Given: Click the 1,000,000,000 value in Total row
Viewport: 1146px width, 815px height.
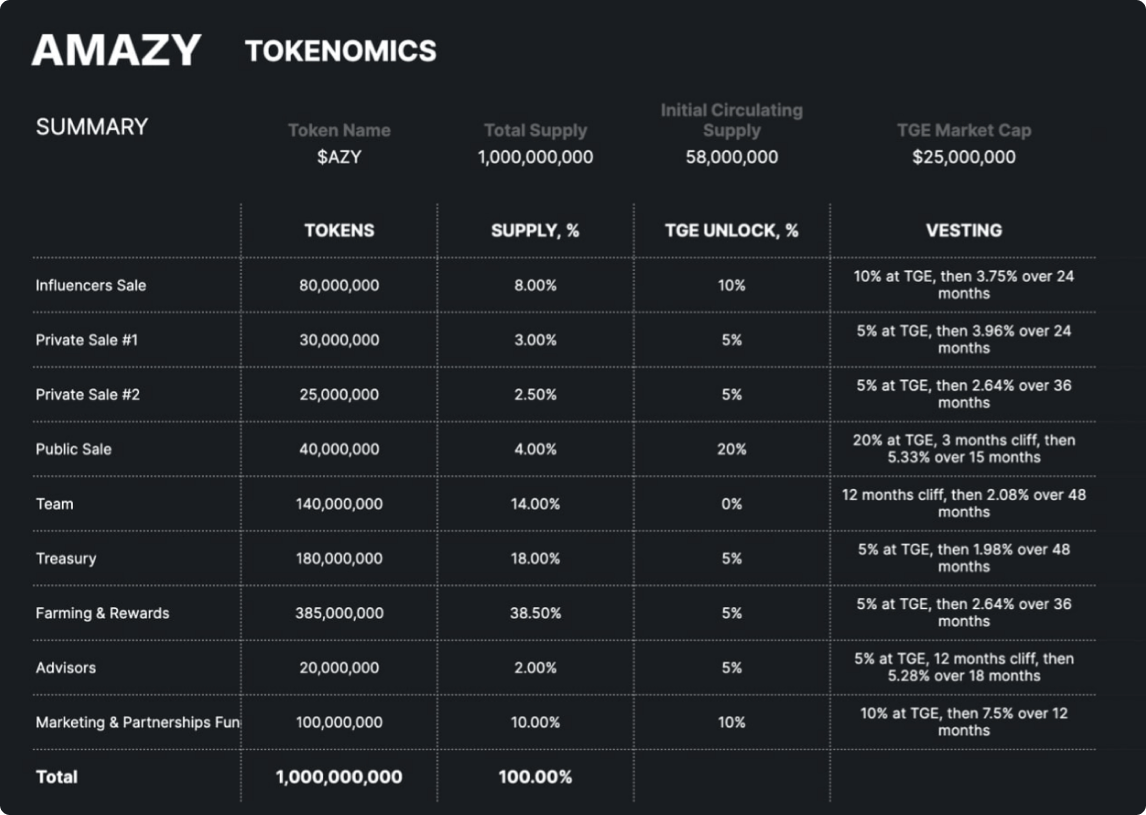Looking at the screenshot, I should [339, 777].
